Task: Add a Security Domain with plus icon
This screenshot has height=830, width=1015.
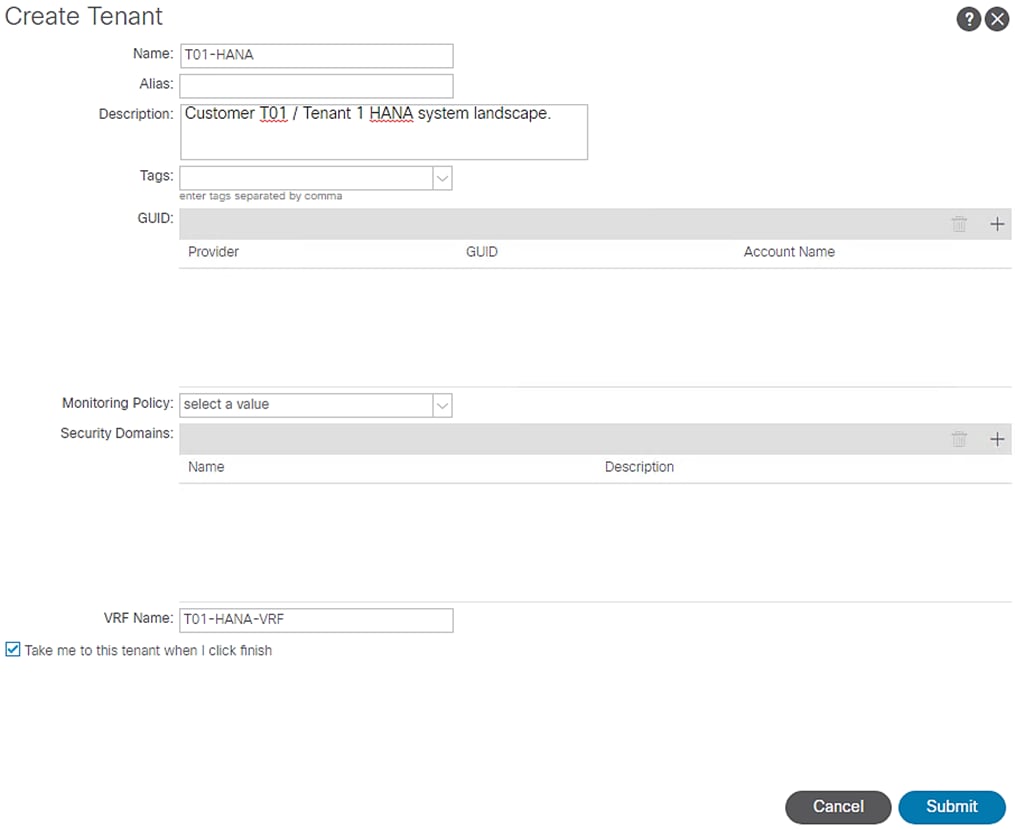Action: click(x=997, y=439)
